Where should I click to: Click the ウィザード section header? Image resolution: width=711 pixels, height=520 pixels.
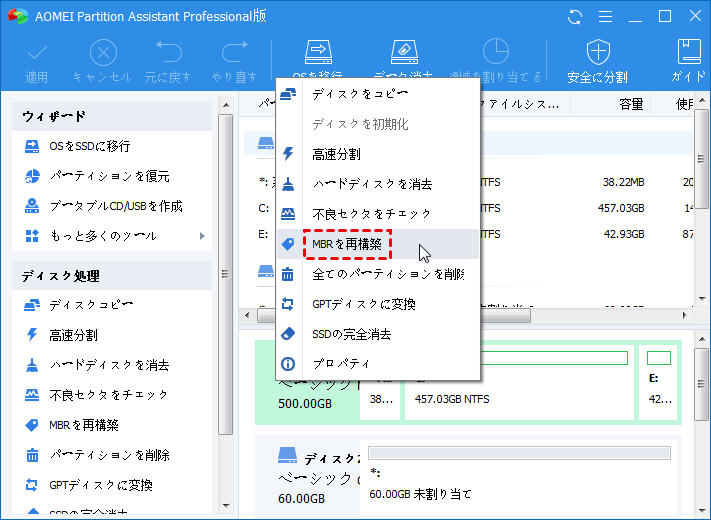(112, 117)
